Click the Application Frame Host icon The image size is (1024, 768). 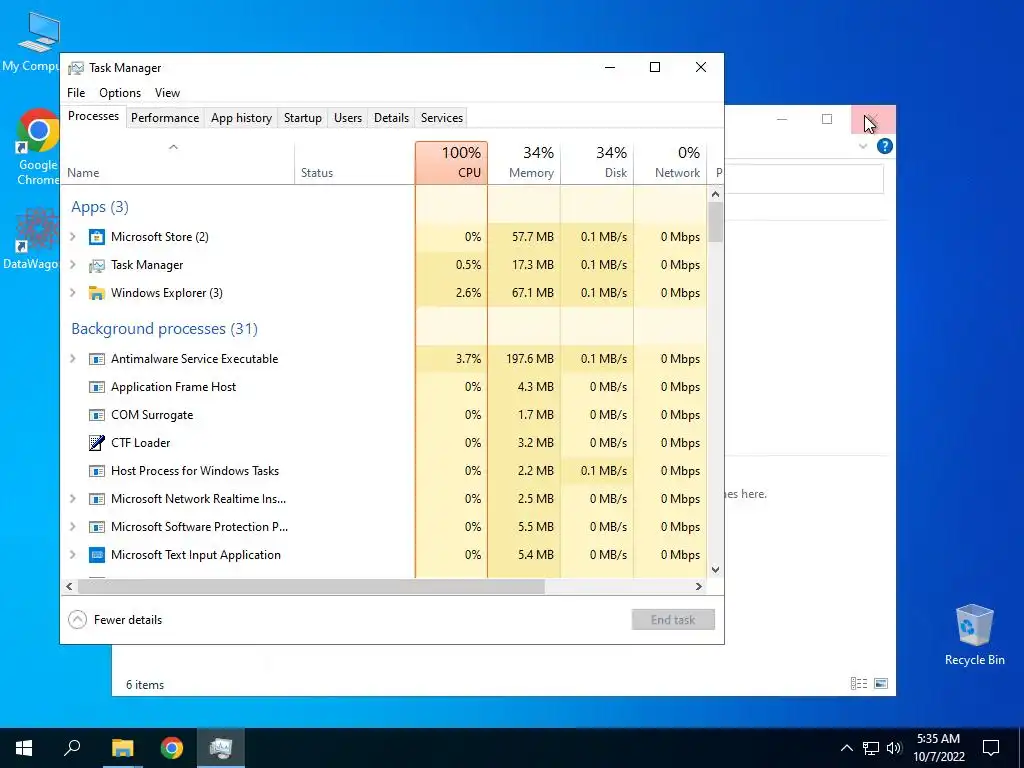pos(97,387)
